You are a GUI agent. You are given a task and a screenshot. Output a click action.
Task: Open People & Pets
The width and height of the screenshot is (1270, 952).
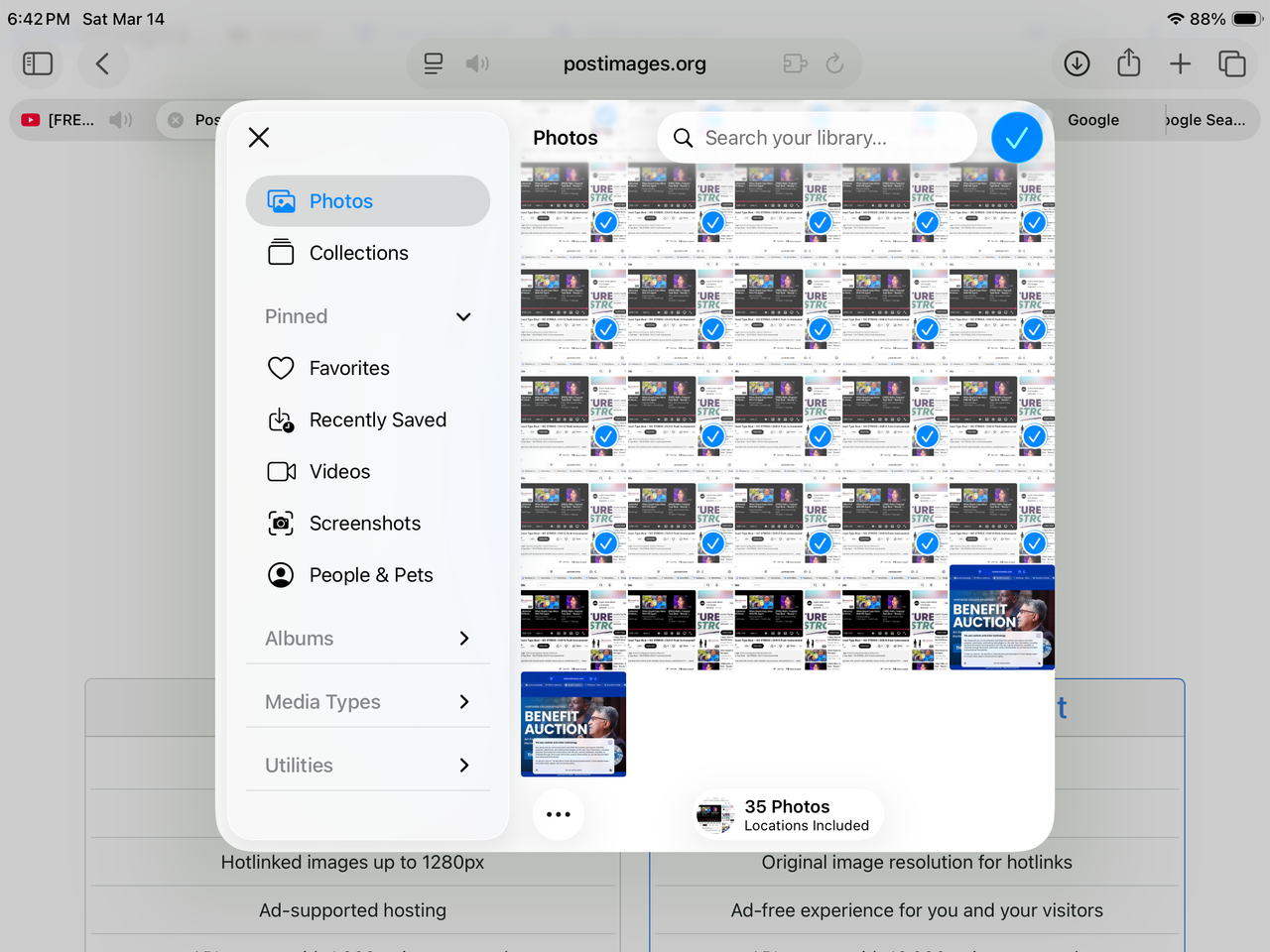coord(368,574)
